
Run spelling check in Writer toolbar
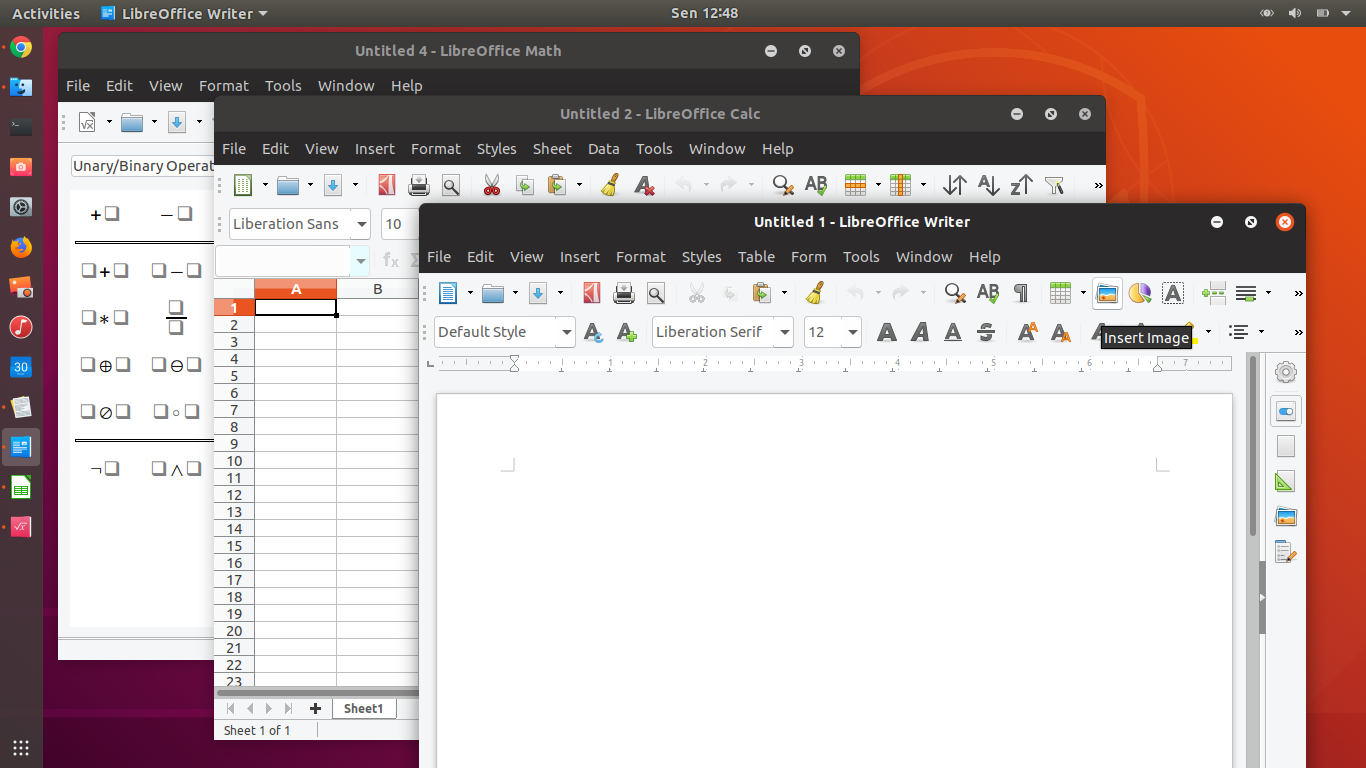pyautogui.click(x=988, y=293)
